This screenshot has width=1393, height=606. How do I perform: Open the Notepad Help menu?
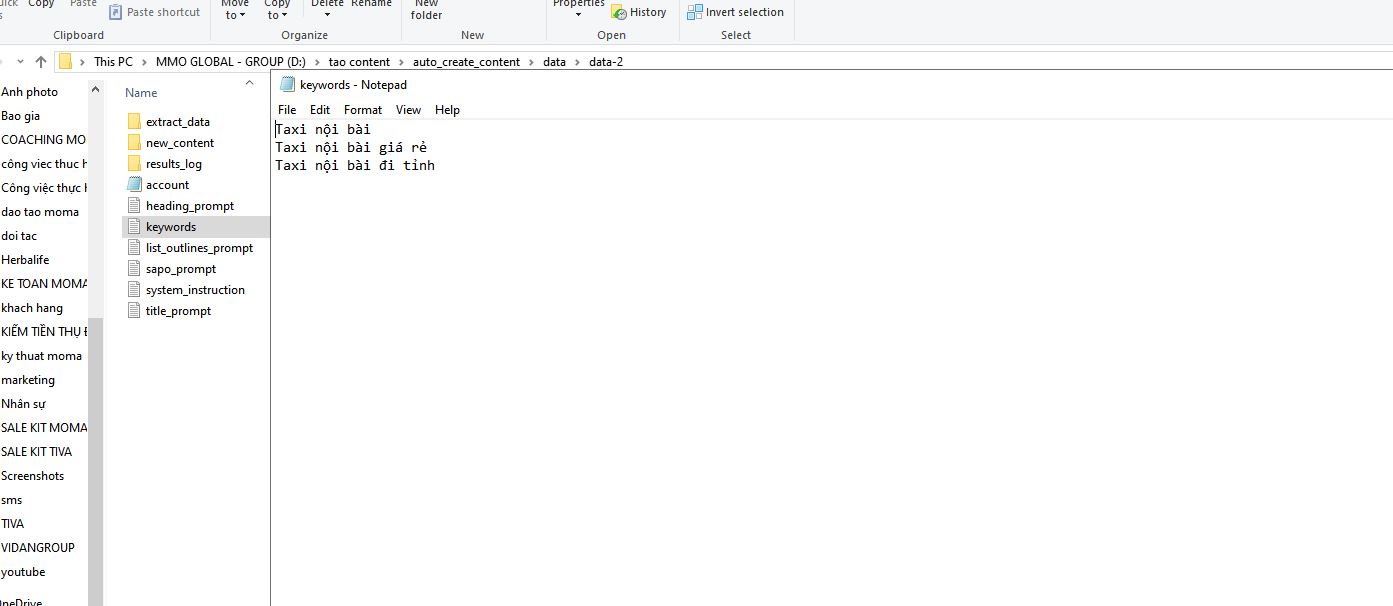coord(447,110)
